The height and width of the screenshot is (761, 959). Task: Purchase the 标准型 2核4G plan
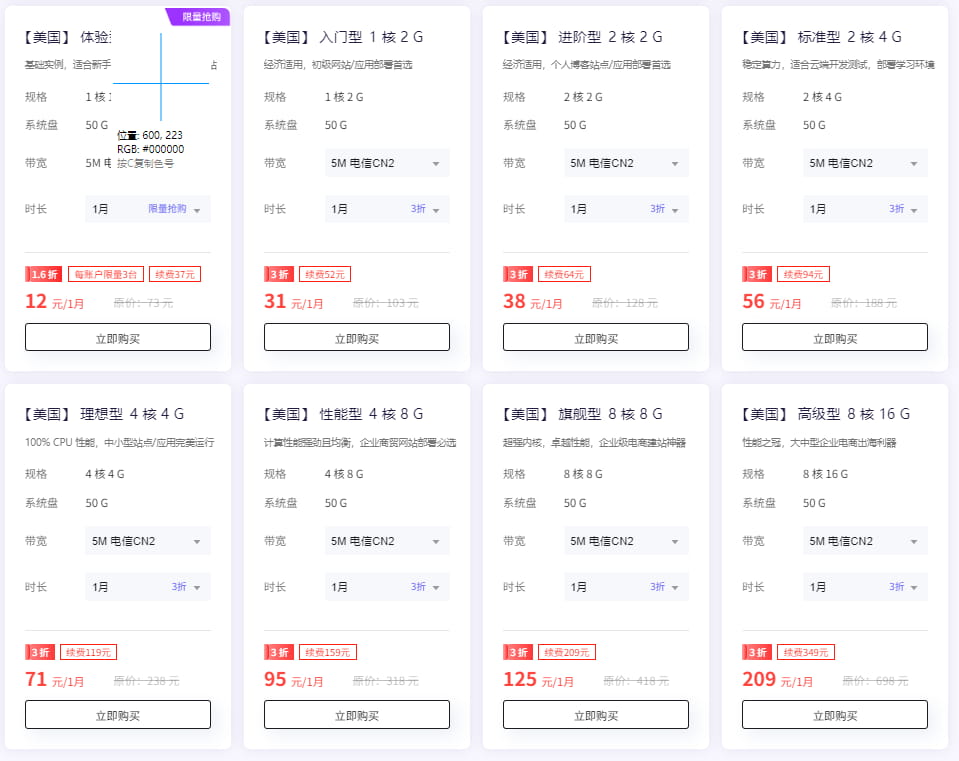point(835,338)
